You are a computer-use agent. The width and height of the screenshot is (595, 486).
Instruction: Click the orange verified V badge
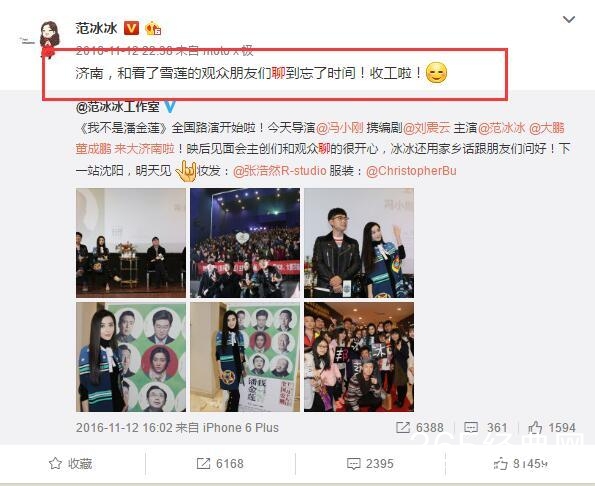131,28
